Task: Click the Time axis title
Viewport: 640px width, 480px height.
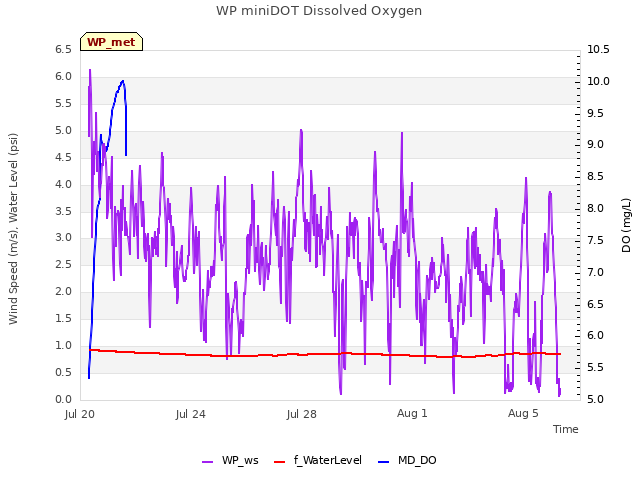Action: [x=566, y=429]
